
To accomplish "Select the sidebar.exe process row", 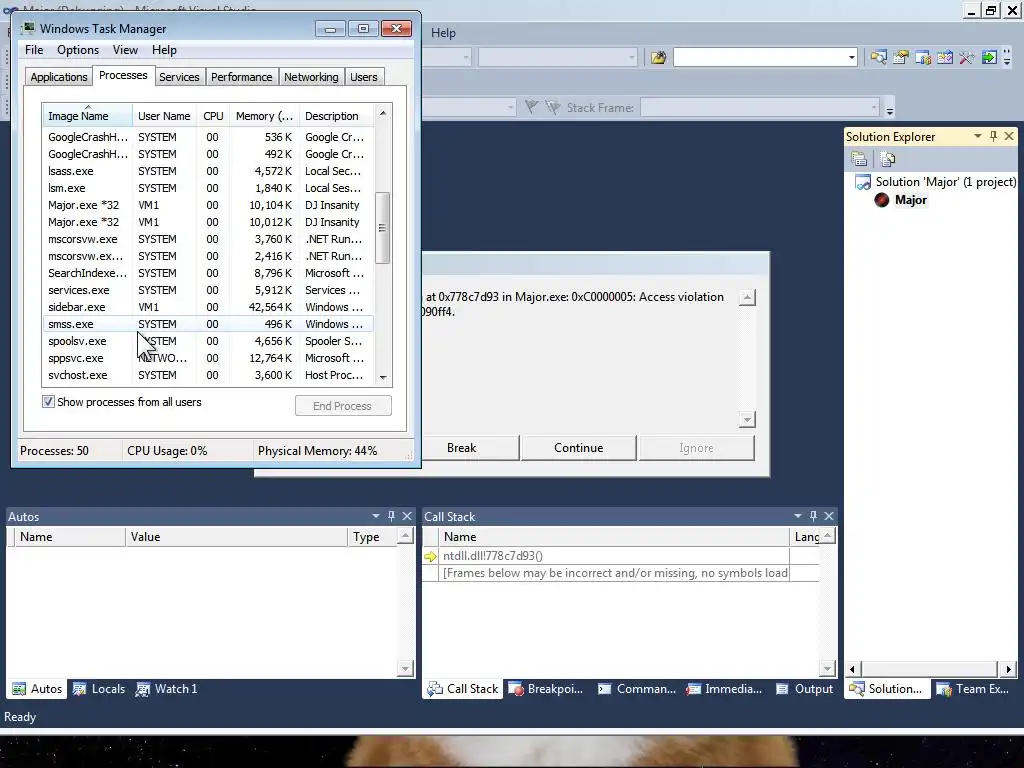I will (208, 307).
